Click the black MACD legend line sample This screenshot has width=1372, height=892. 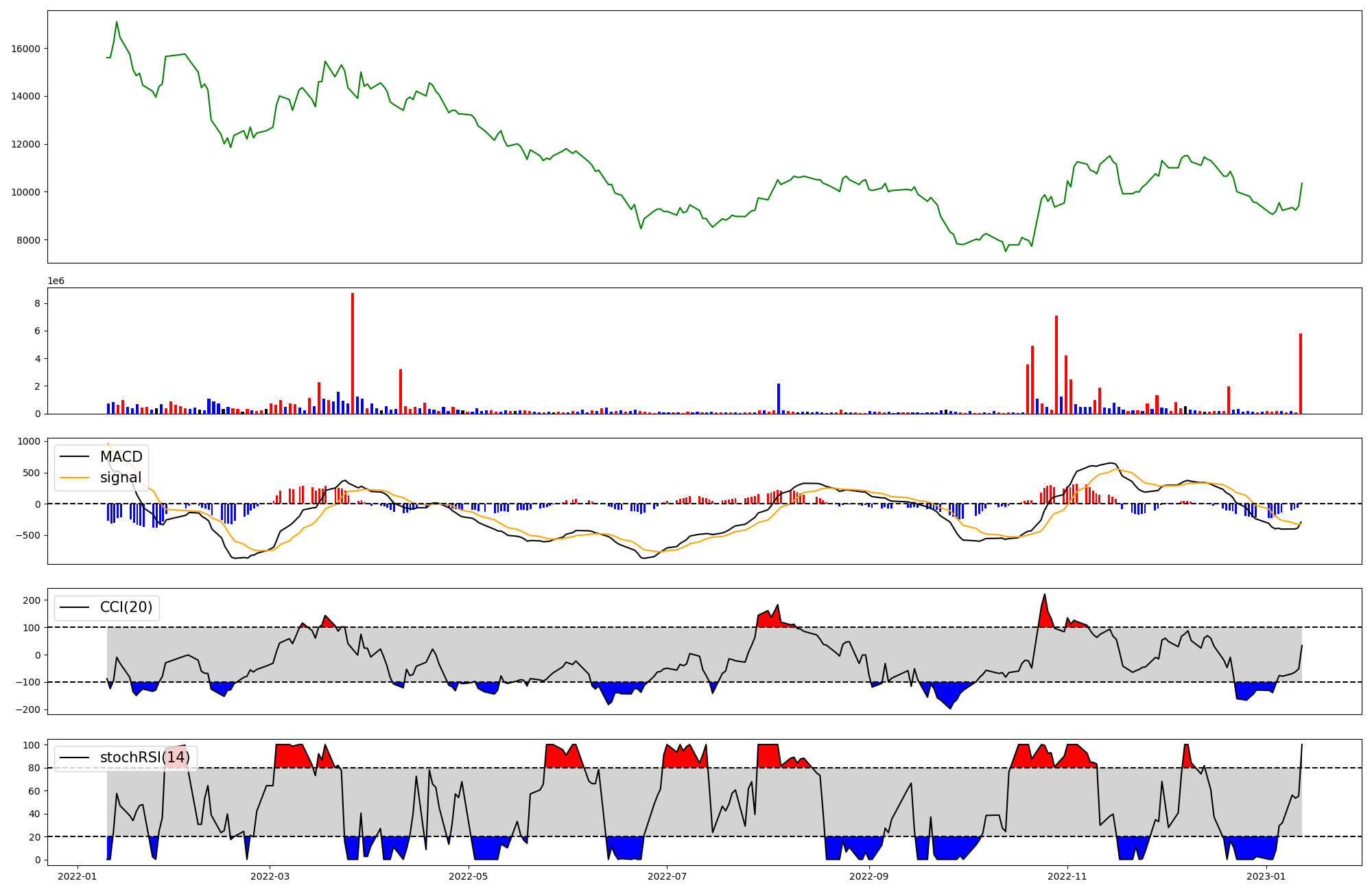coord(74,457)
